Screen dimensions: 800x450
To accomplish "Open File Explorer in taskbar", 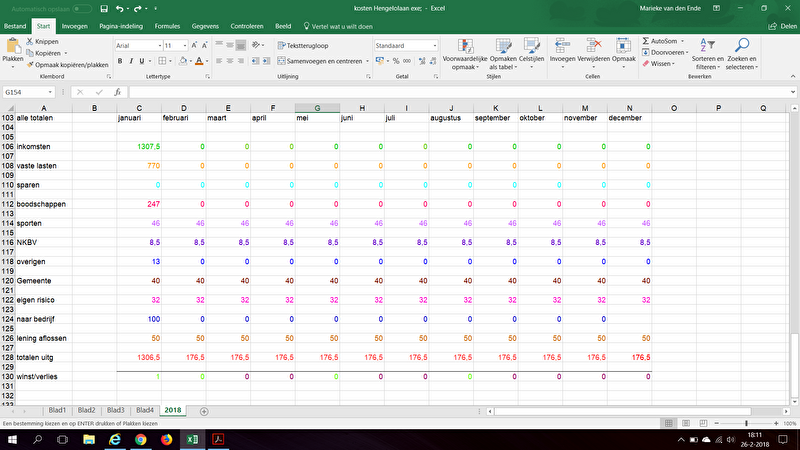I will (89, 439).
